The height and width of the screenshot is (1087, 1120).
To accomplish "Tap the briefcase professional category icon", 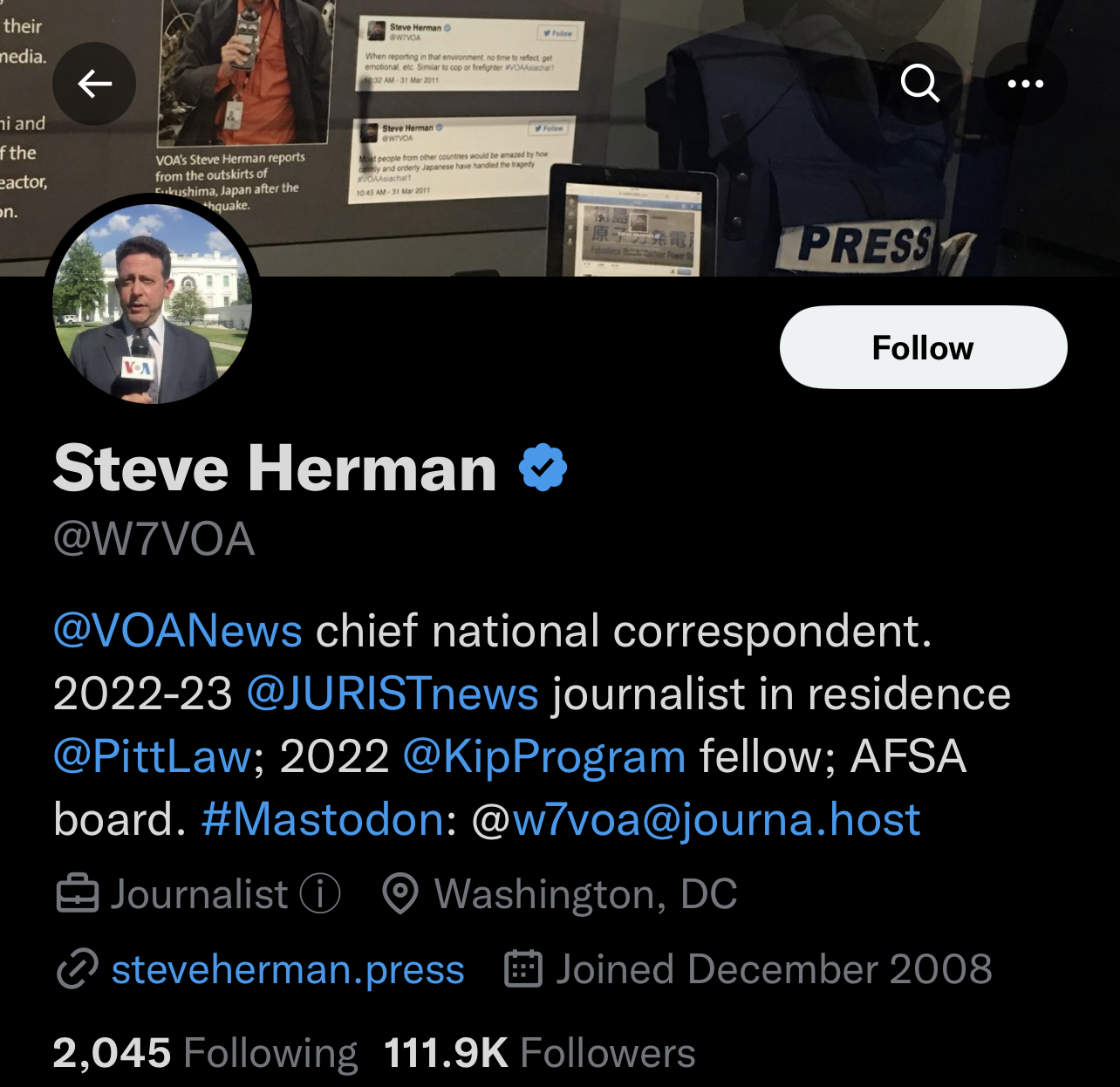I will (78, 894).
